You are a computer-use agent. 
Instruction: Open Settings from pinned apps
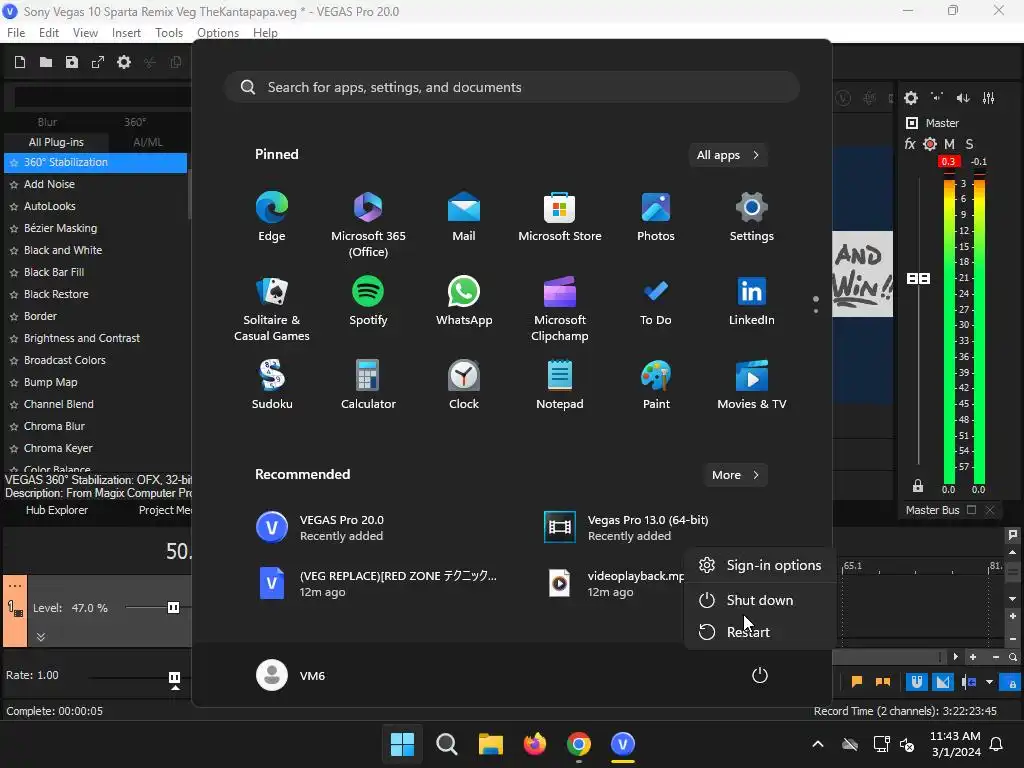(752, 217)
